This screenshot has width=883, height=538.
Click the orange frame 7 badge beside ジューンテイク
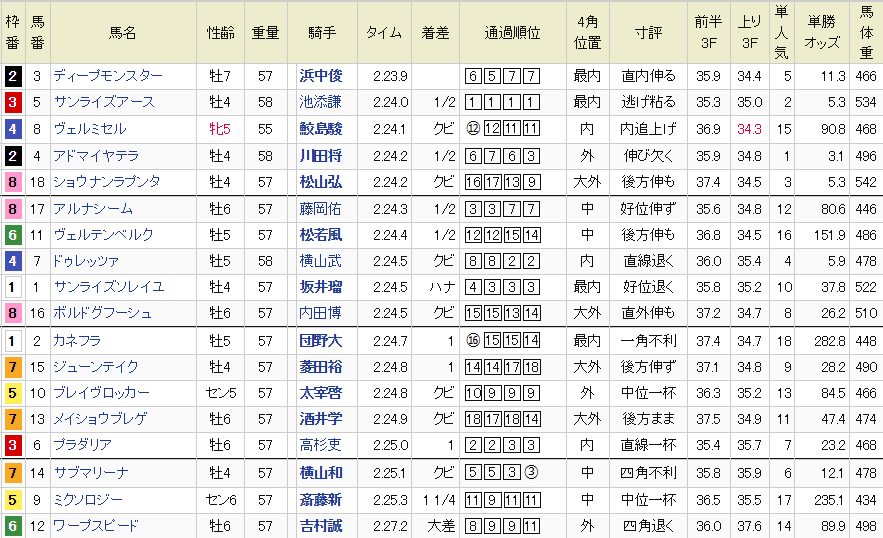click(11, 367)
